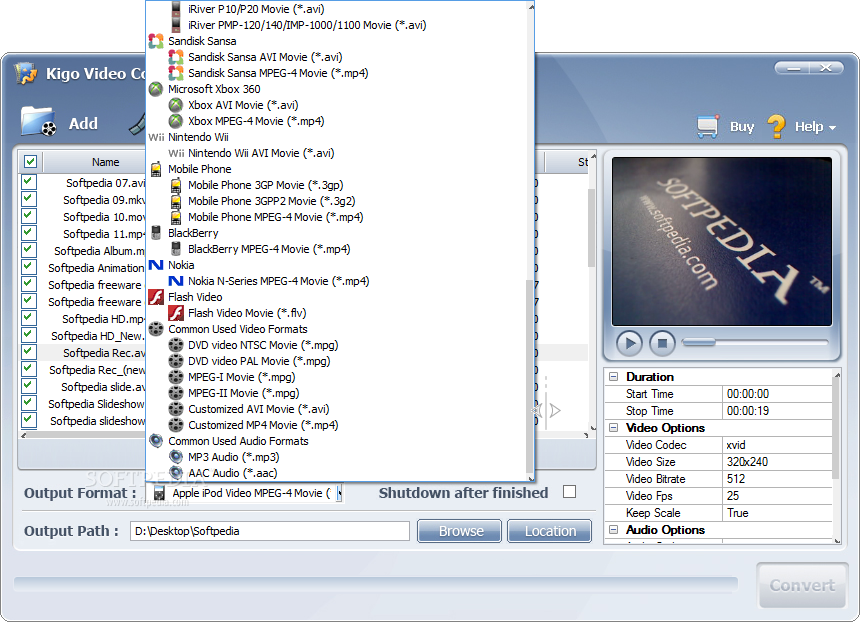The image size is (860, 622).
Task: Click the BlackBerry category icon
Action: (156, 233)
